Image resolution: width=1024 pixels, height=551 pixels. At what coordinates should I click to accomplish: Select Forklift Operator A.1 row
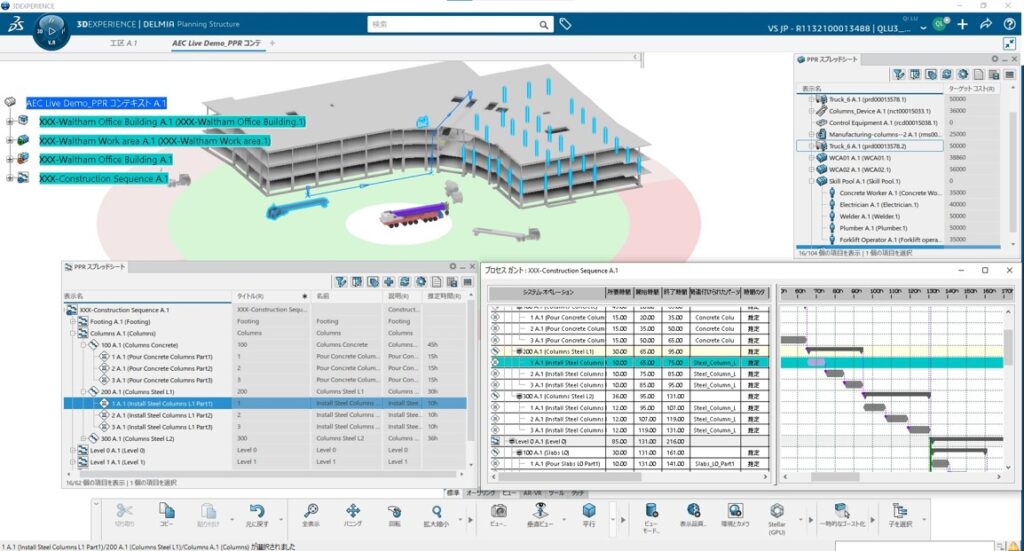(889, 240)
